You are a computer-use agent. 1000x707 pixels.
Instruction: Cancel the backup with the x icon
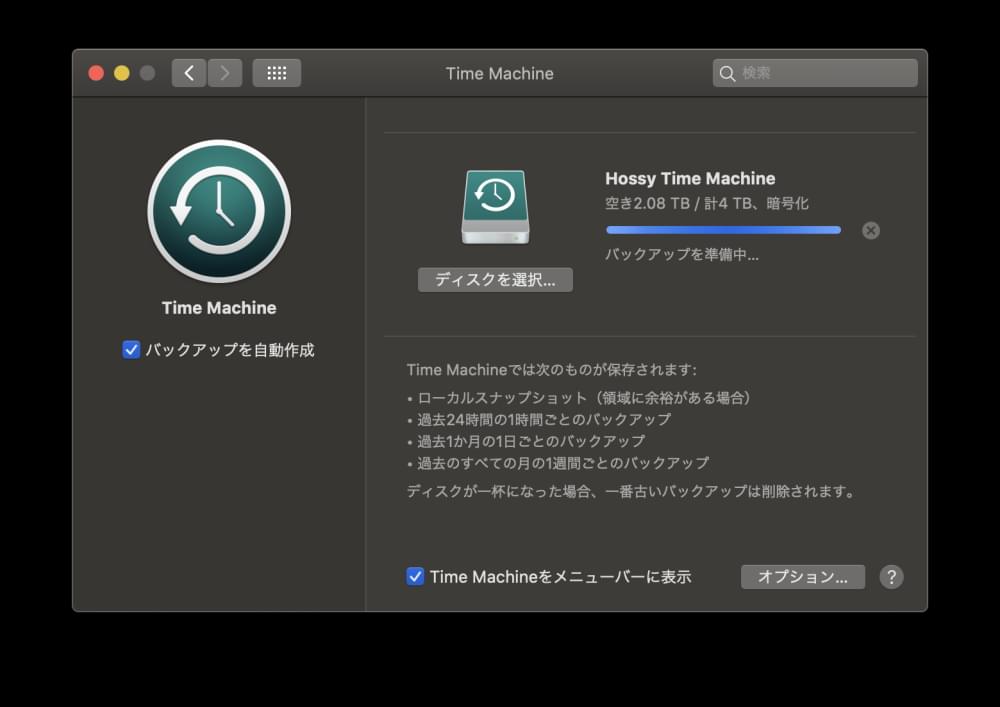871,230
